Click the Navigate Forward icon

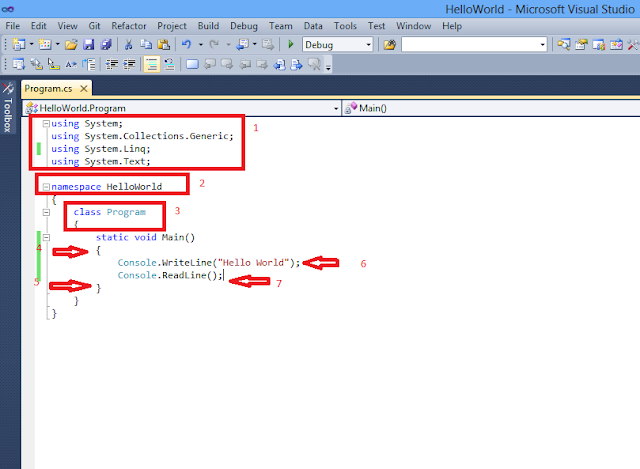268,44
